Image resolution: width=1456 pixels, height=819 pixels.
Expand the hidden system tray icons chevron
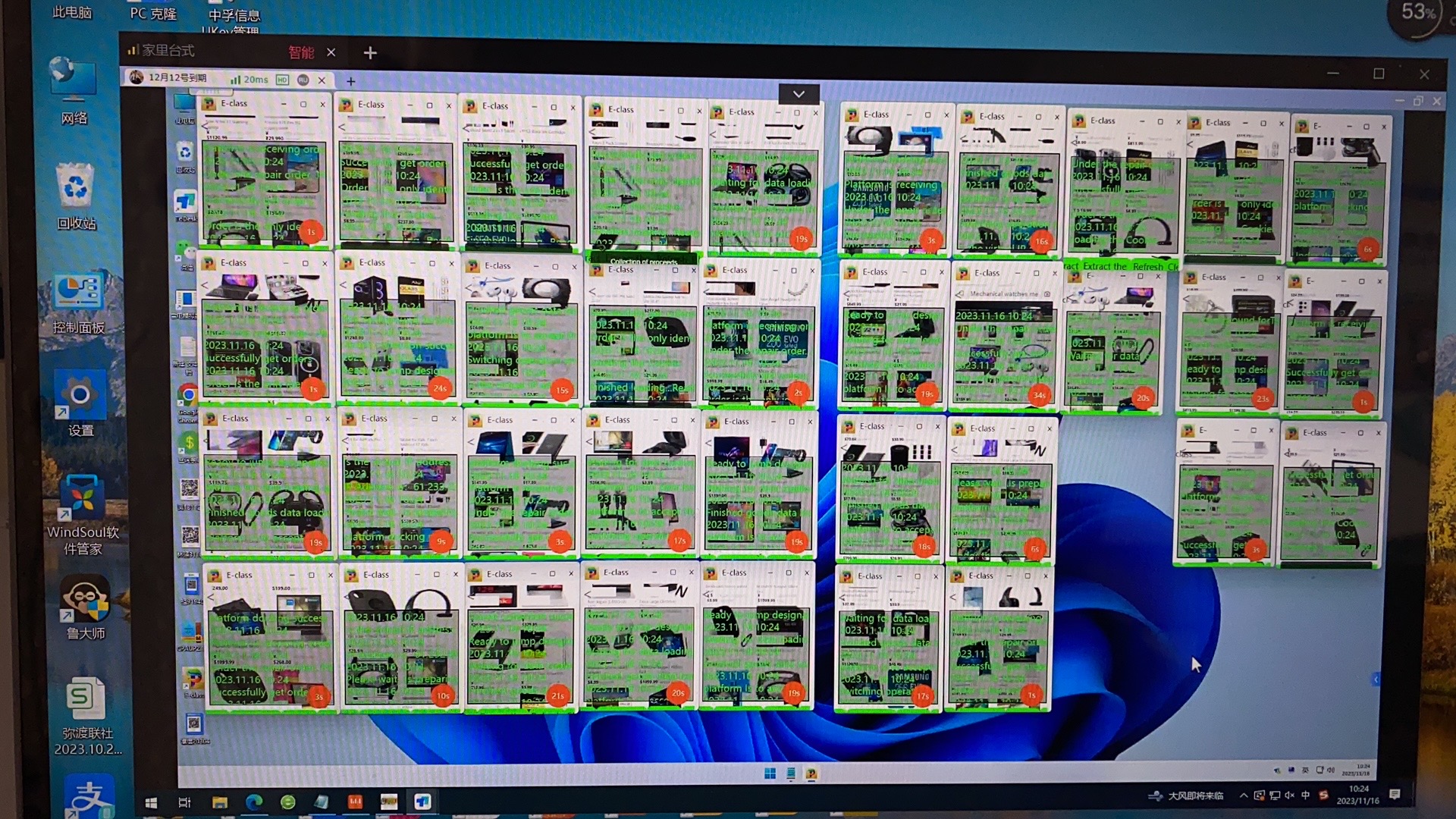tap(1243, 795)
